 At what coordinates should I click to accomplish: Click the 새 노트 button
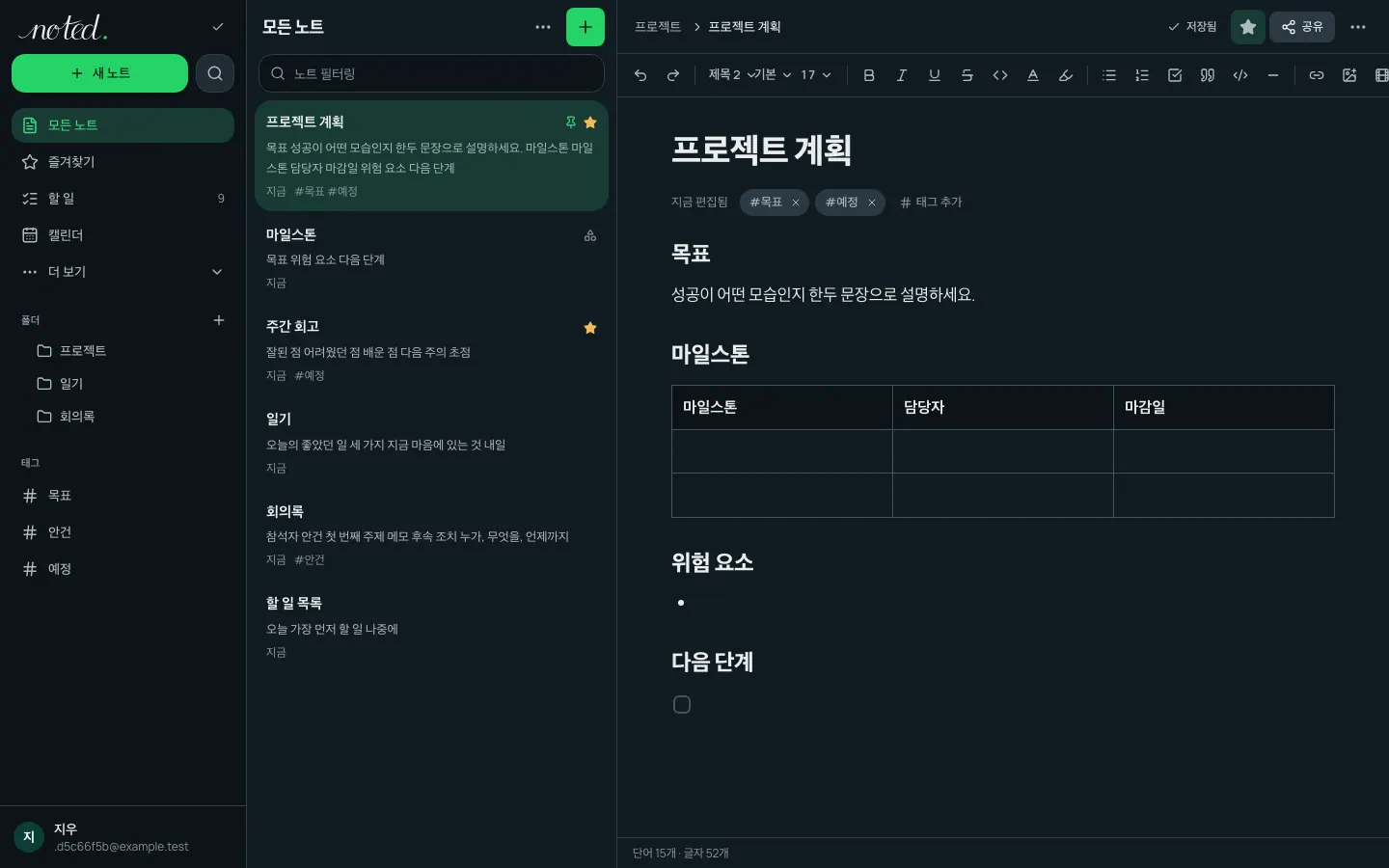click(99, 73)
